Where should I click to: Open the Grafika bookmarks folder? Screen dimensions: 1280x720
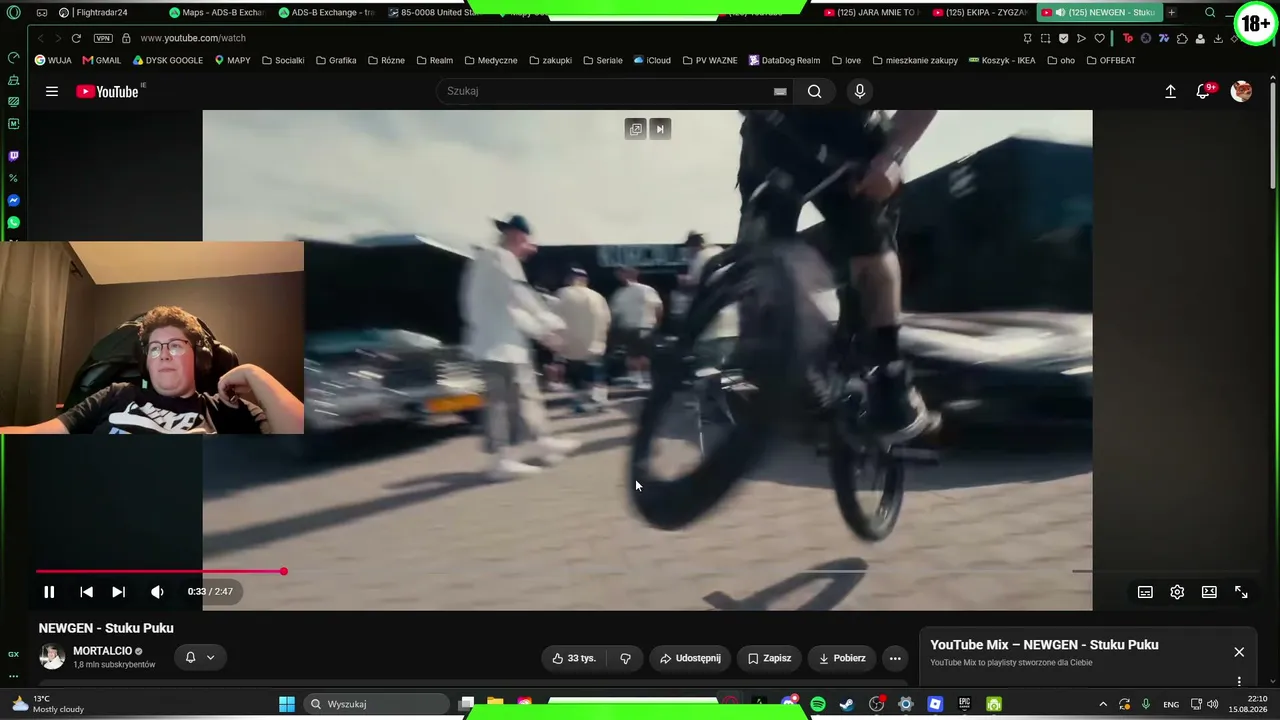pyautogui.click(x=336, y=60)
